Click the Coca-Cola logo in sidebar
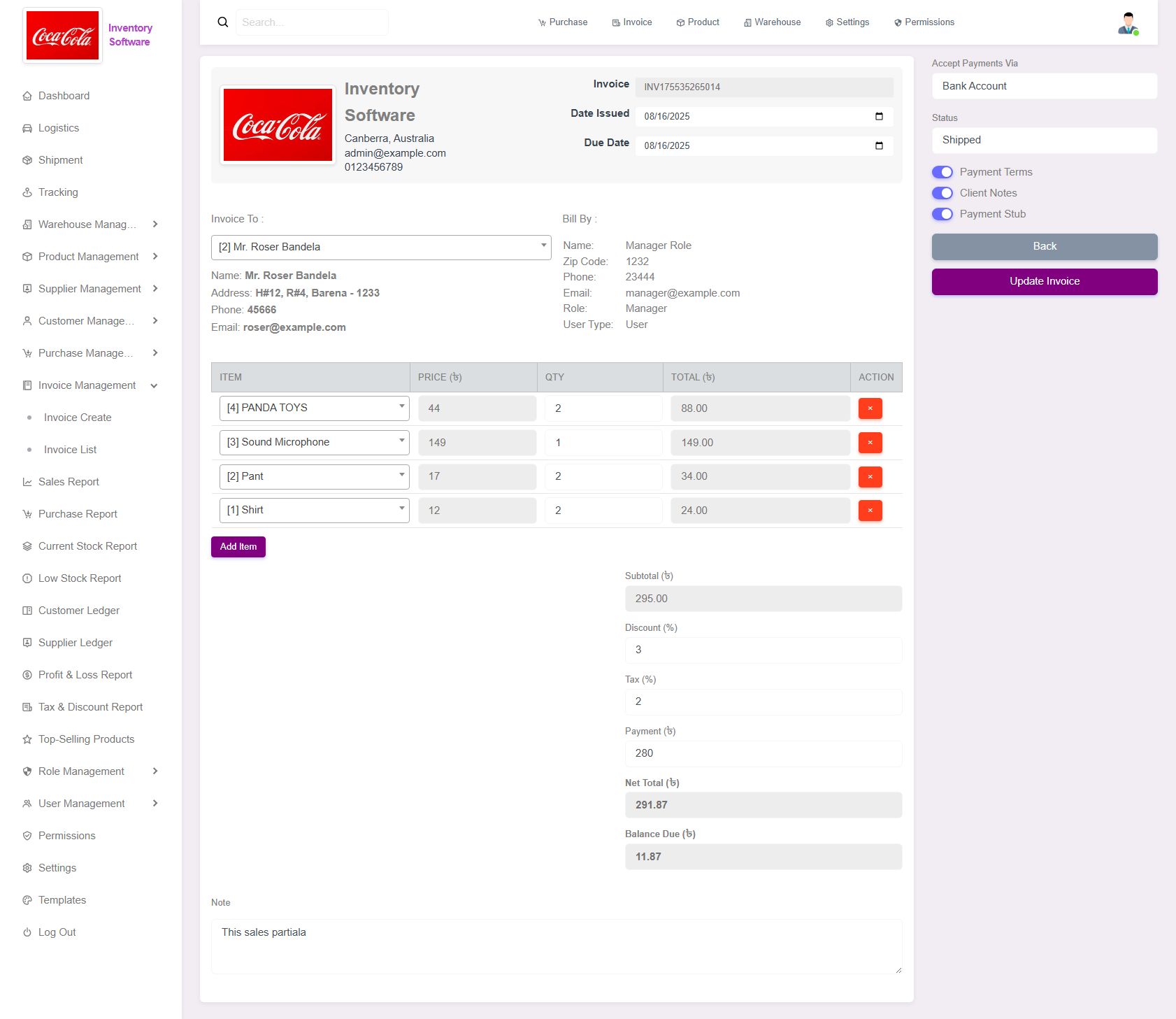Image resolution: width=1176 pixels, height=1019 pixels. 63,36
